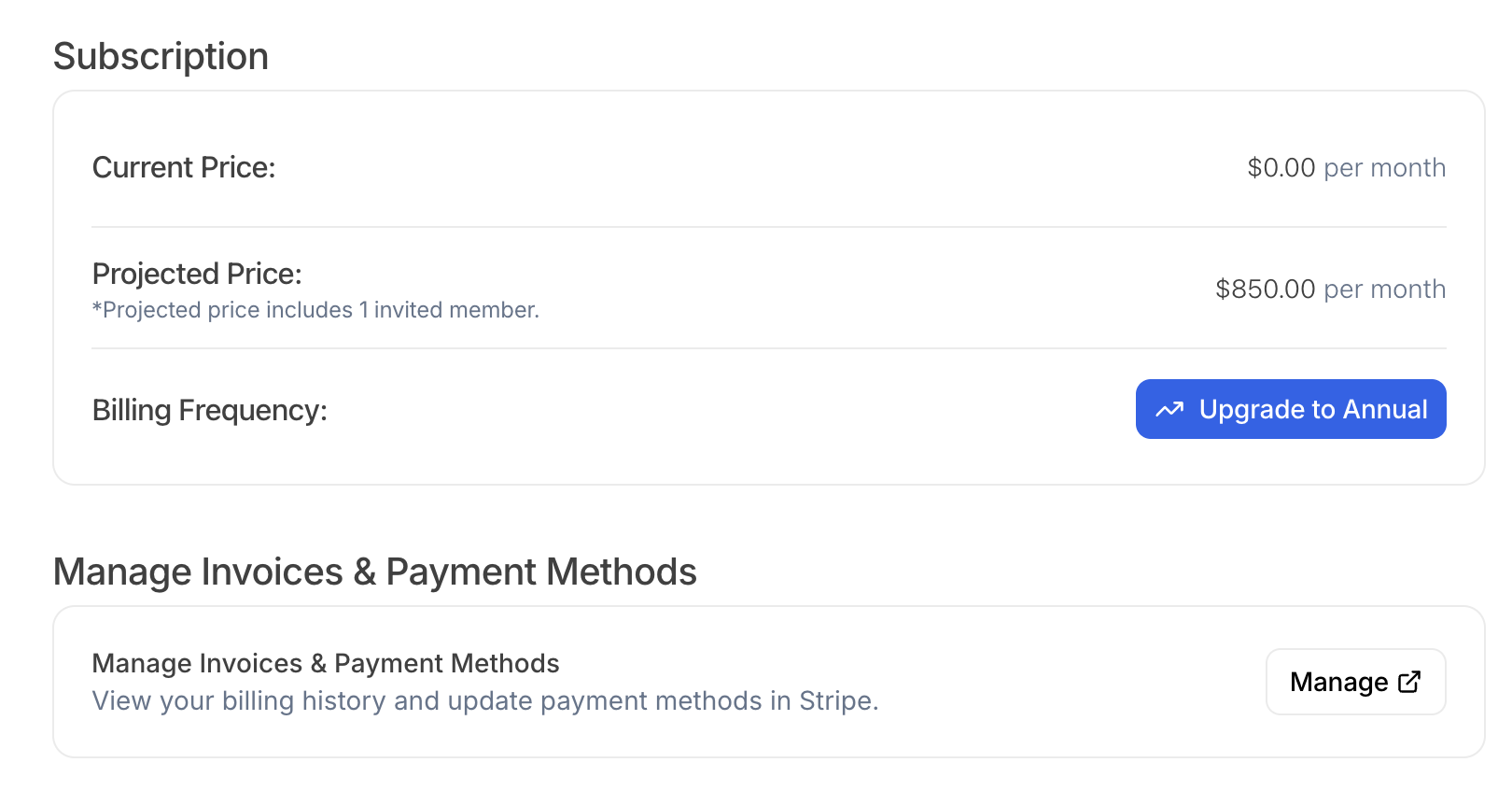Select the Billing Frequency label

click(x=209, y=409)
